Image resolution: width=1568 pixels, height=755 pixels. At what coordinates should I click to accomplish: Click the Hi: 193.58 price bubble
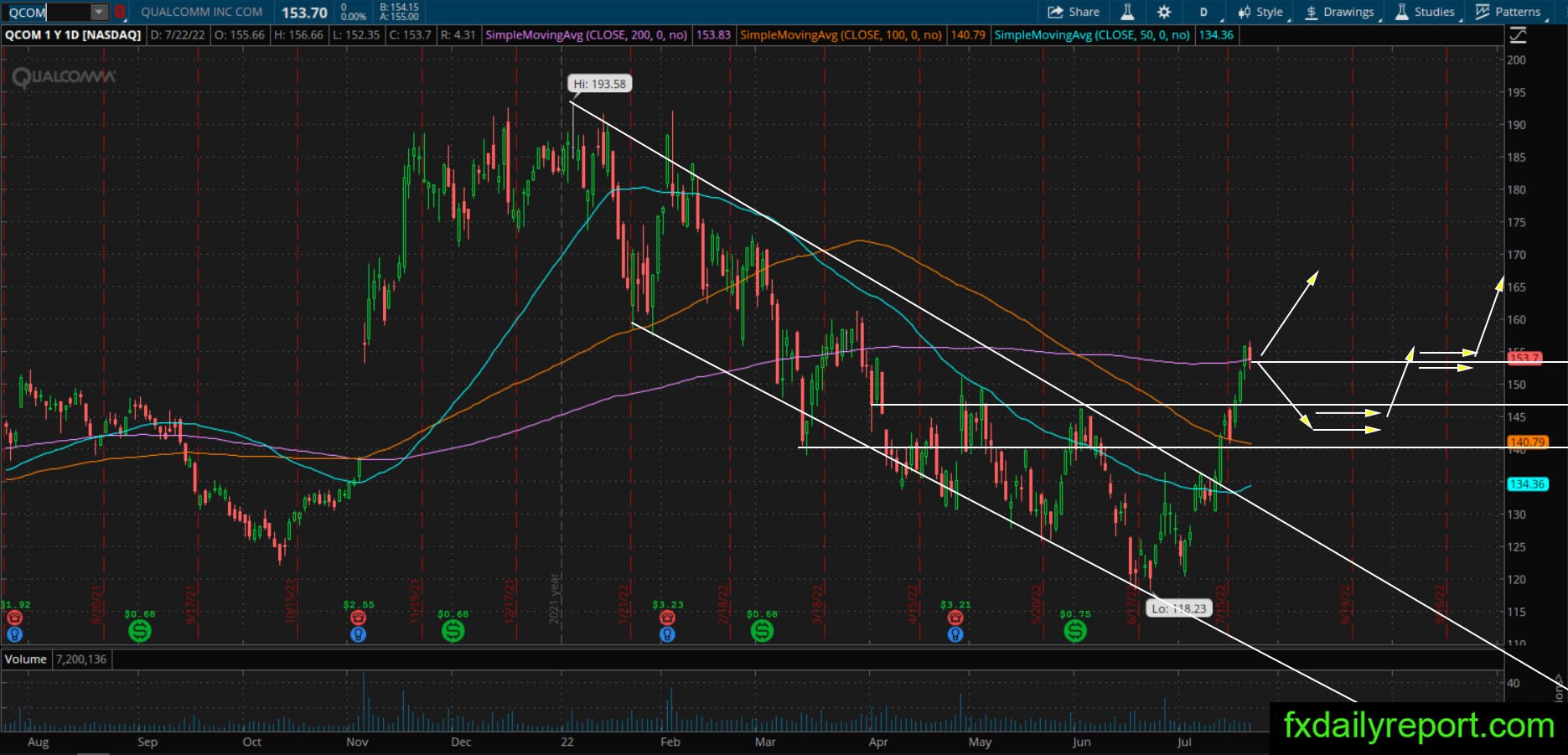[x=599, y=84]
